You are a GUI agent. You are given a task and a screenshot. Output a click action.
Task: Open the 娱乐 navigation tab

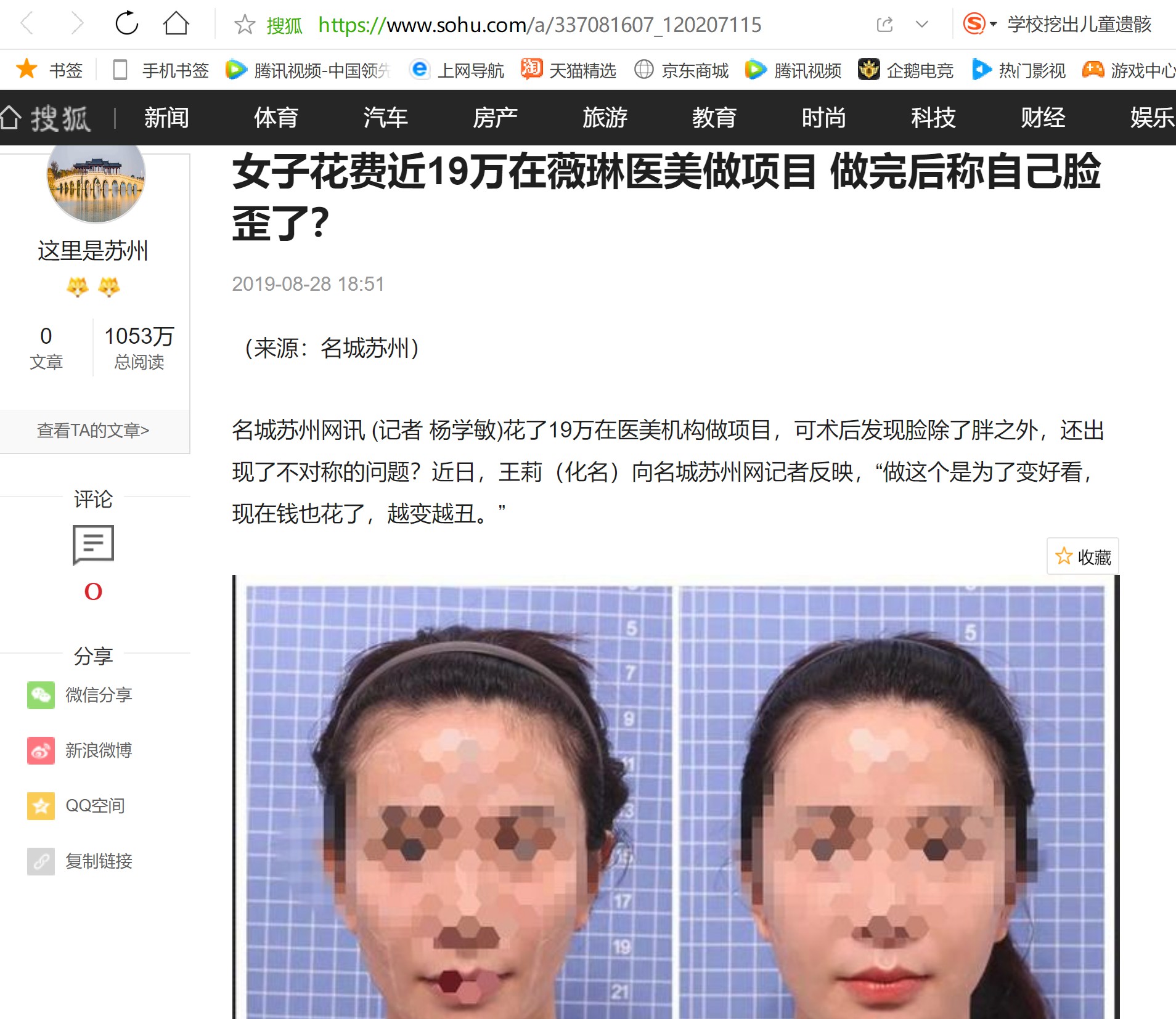click(x=1152, y=117)
